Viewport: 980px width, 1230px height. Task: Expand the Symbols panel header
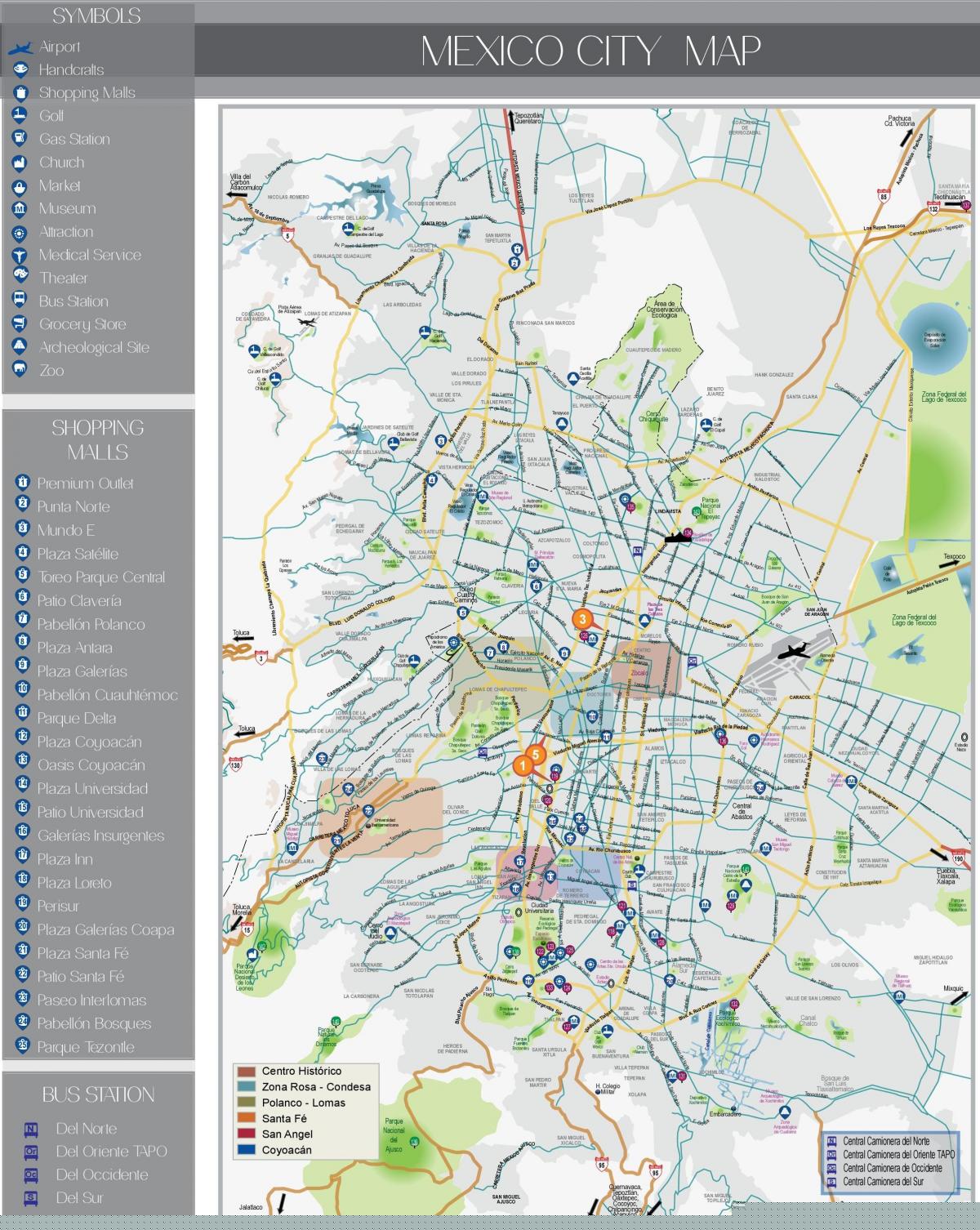(96, 15)
